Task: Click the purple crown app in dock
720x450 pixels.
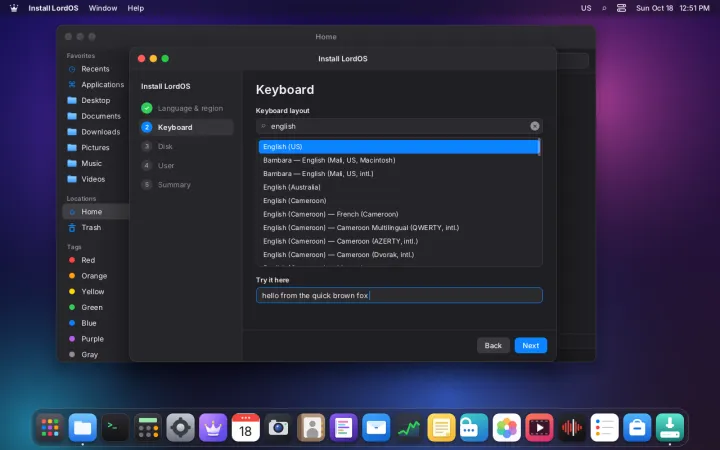Action: coord(213,428)
